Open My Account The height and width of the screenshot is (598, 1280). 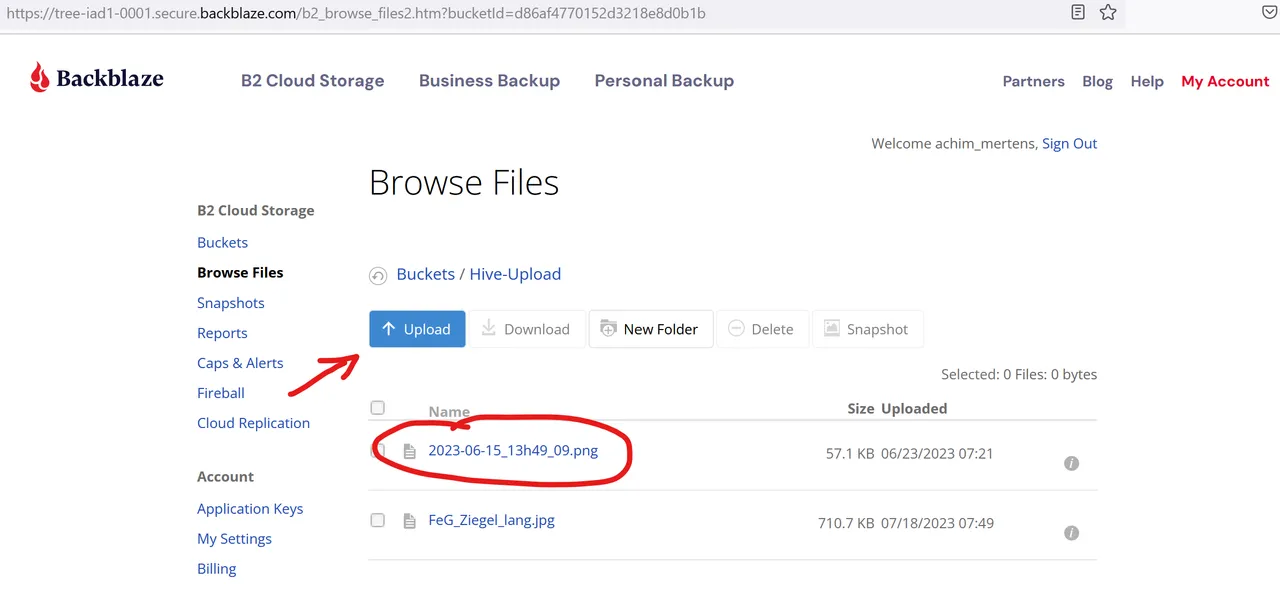click(x=1225, y=82)
